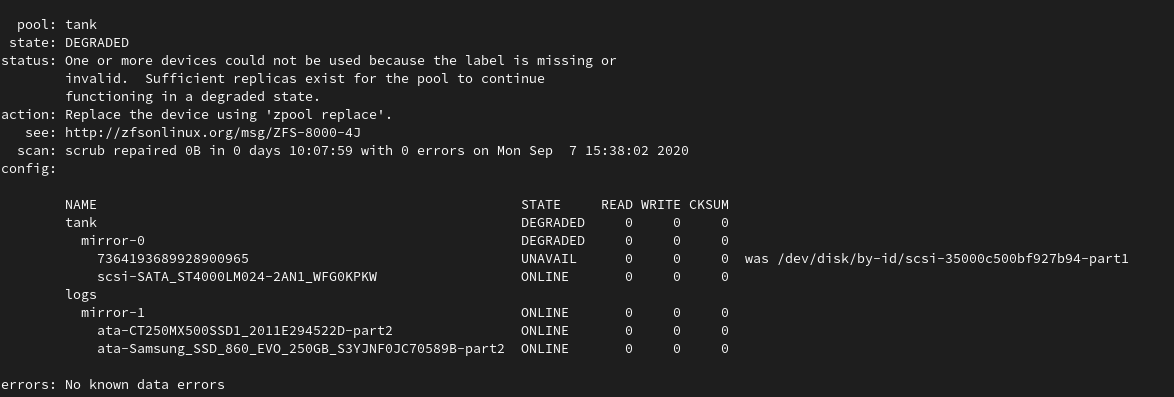
Task: Click the zfsonlinux.org ZFS-8000-4J URL
Action: click(213, 133)
